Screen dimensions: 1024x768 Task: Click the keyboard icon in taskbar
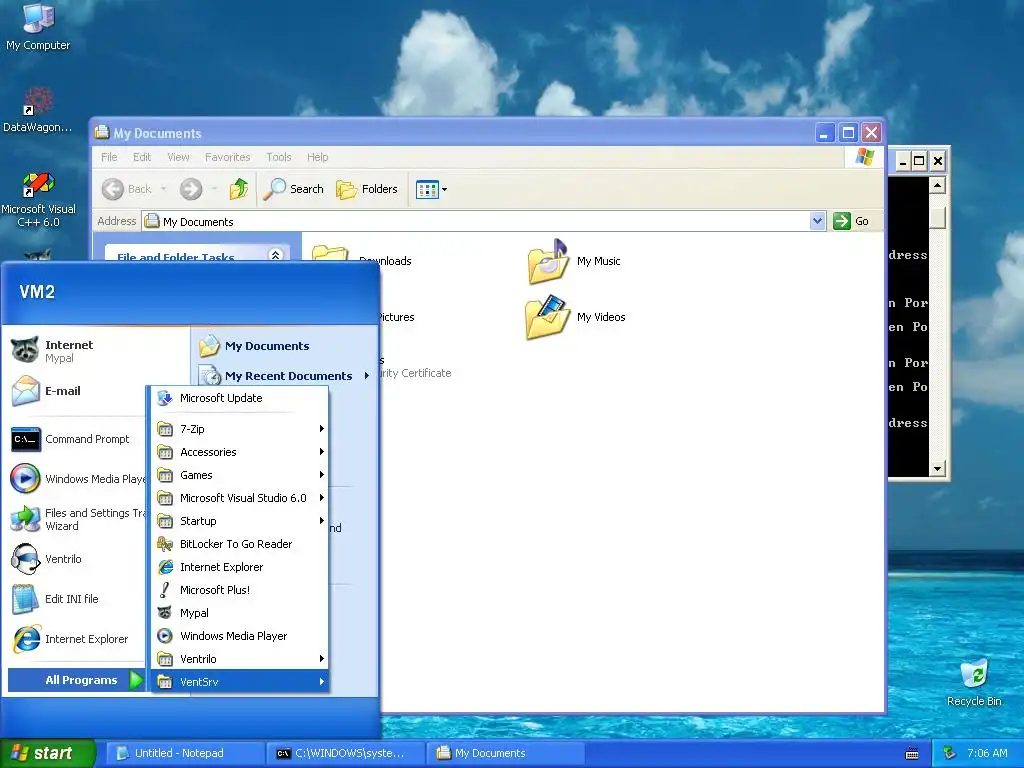point(912,754)
